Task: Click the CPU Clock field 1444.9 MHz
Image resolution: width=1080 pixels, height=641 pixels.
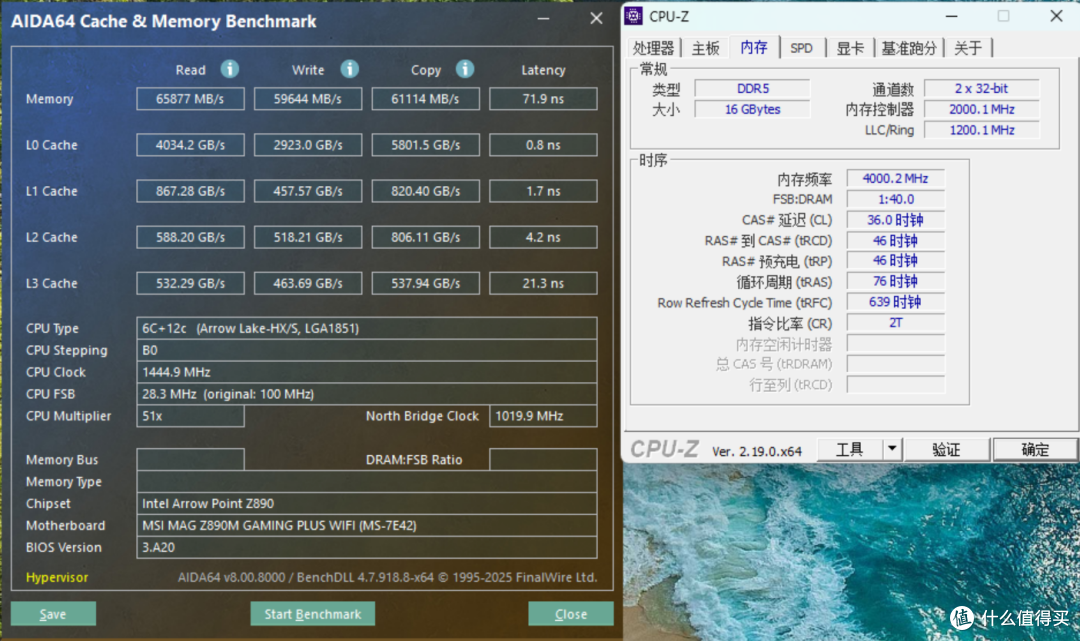Action: [366, 372]
